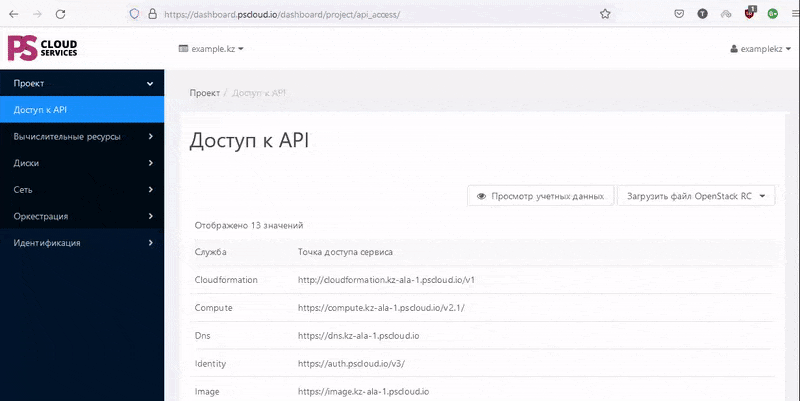Viewport: 800px width, 401px height.
Task: Click the padlock site security icon
Action: pos(152,14)
